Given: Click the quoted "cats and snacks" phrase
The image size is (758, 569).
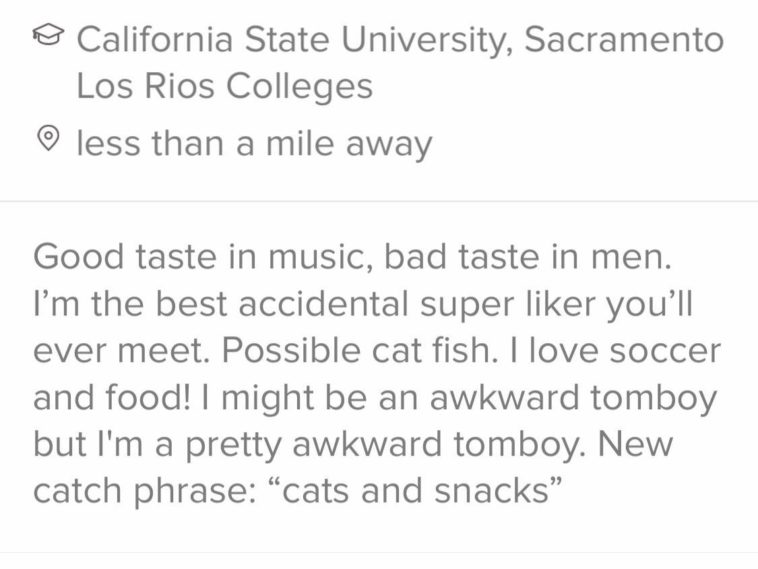Looking at the screenshot, I should pyautogui.click(x=420, y=491).
